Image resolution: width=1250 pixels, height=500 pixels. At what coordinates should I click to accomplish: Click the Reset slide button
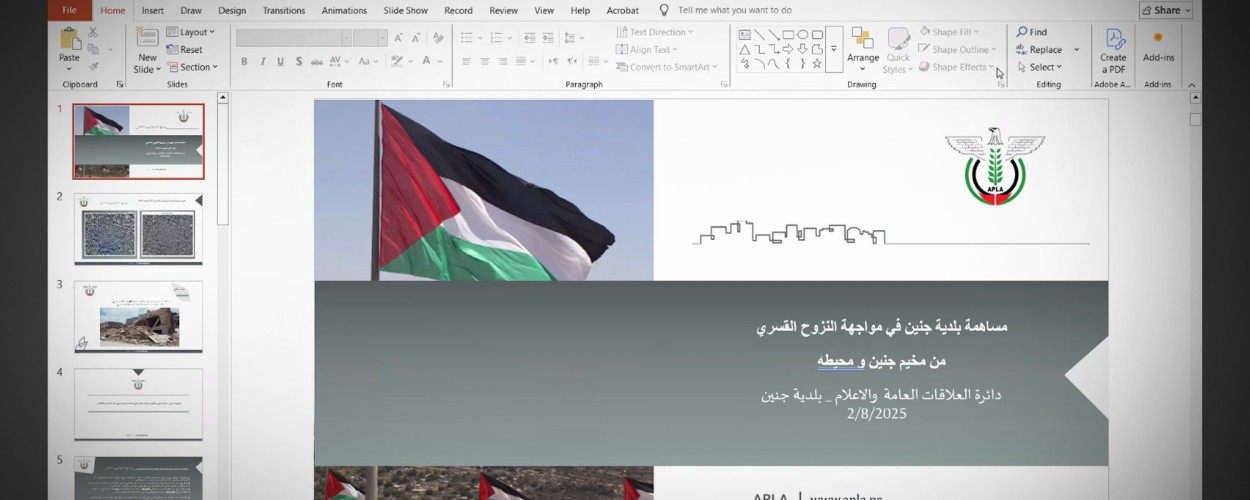pos(184,49)
